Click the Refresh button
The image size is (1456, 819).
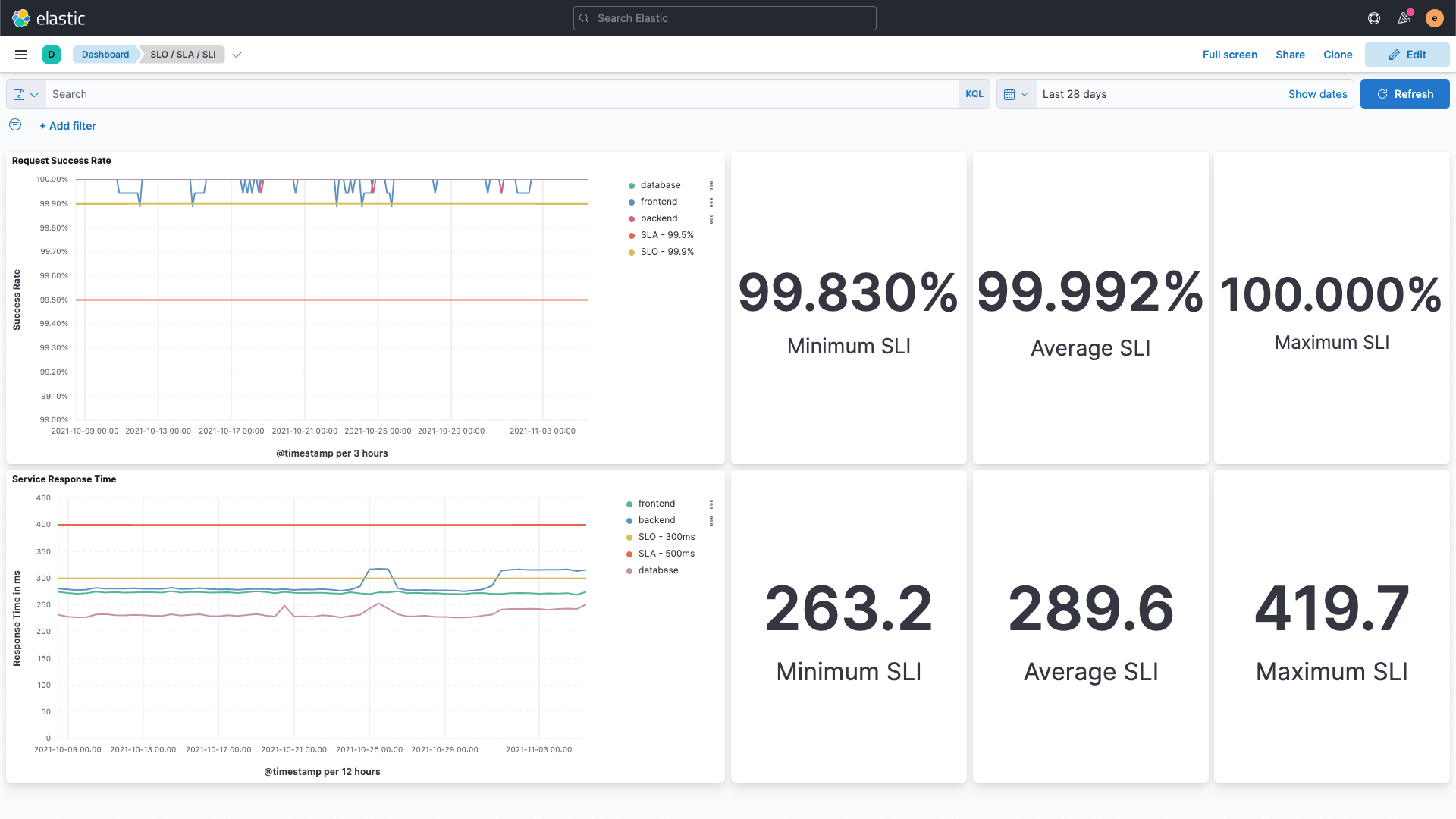[x=1404, y=94]
